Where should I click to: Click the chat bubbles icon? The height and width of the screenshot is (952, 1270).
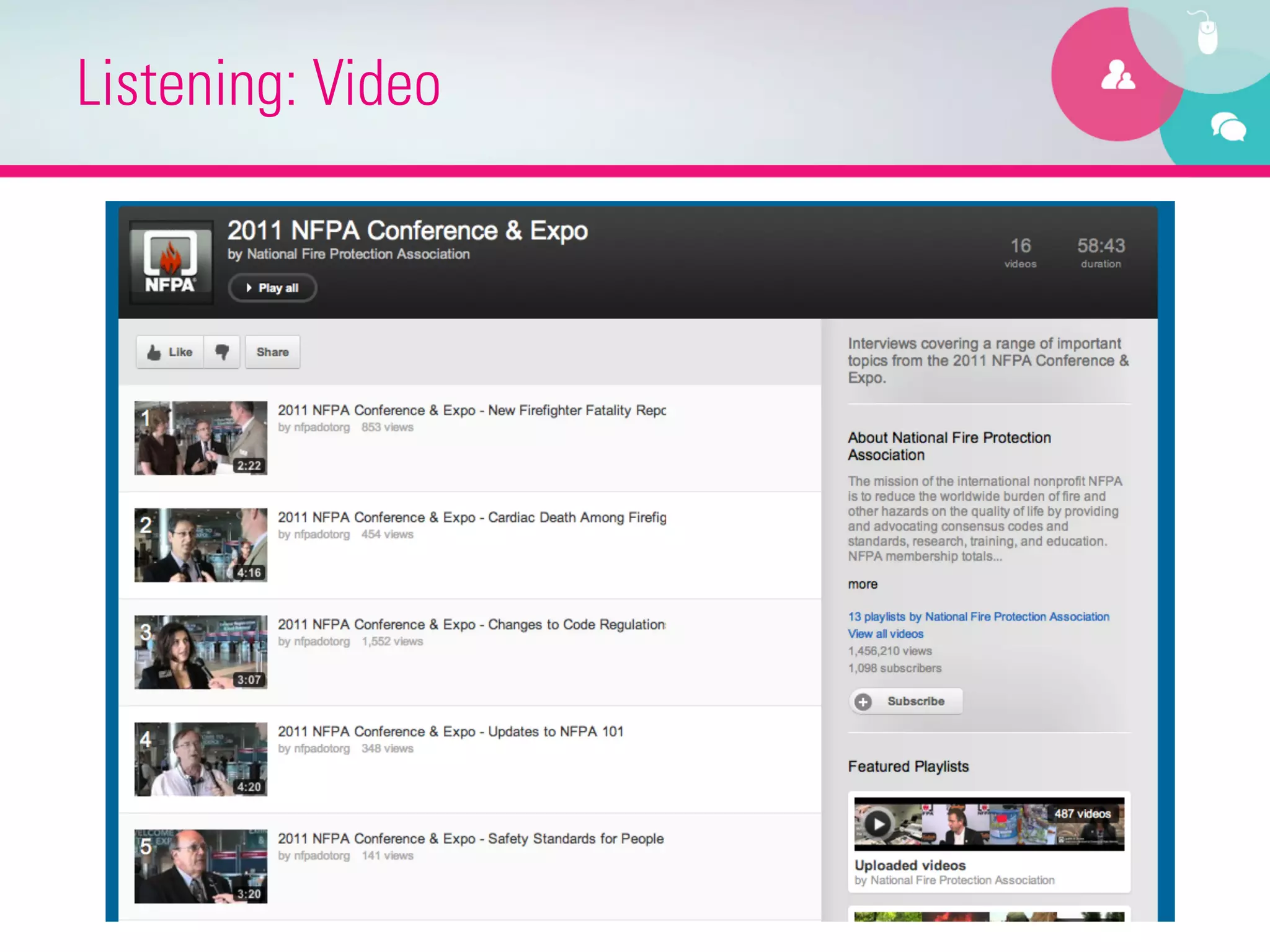pyautogui.click(x=1228, y=127)
